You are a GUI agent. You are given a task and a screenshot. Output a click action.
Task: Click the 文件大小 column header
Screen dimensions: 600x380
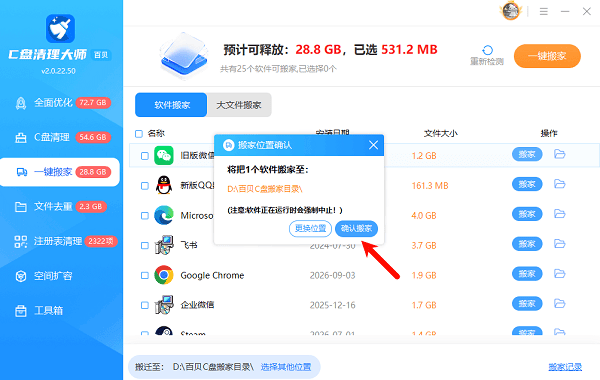coord(440,134)
